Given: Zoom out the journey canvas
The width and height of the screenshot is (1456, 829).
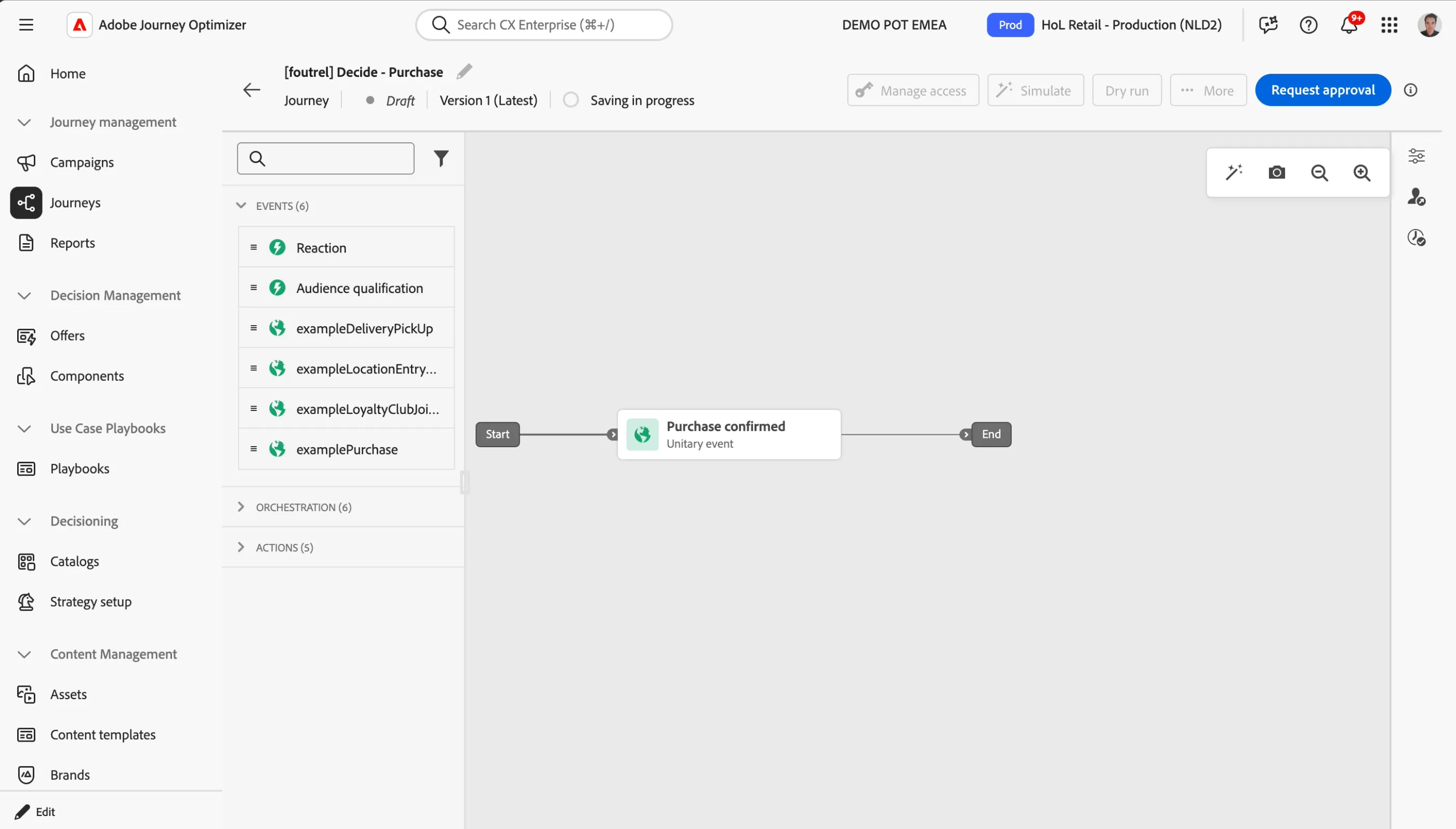Looking at the screenshot, I should [1319, 172].
